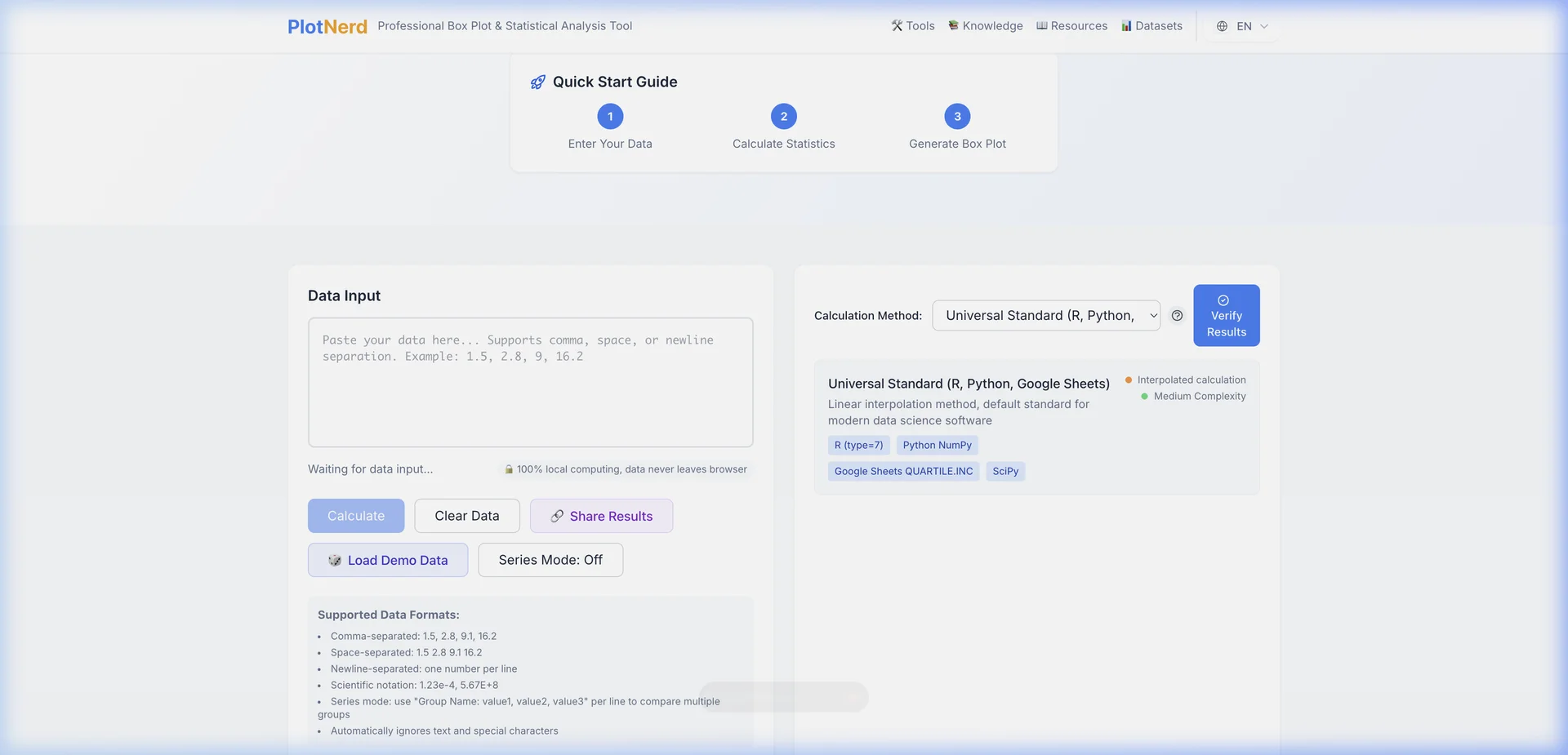Click the rocket Quick Start Guide icon

pos(537,82)
